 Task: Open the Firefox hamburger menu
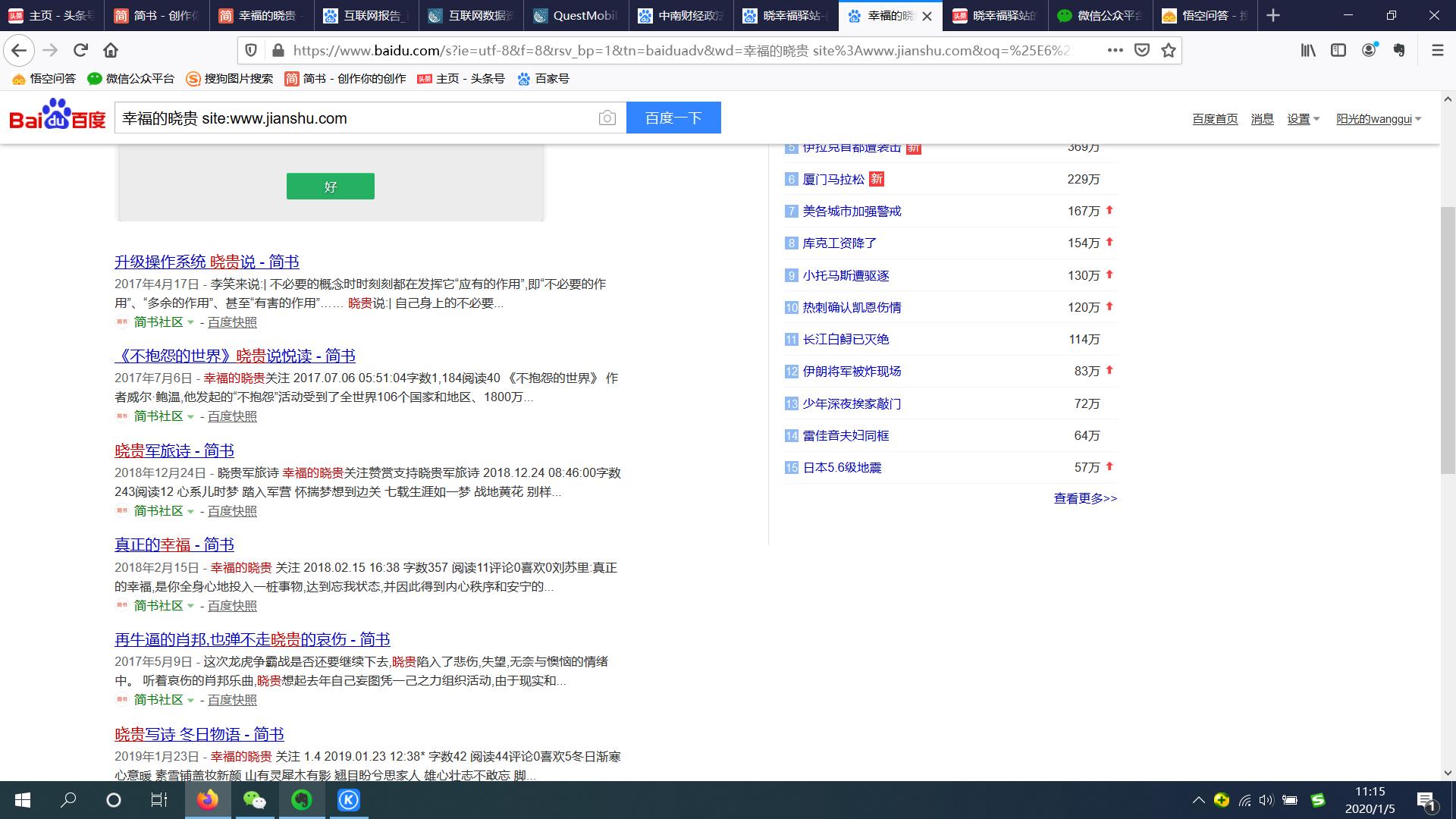tap(1437, 51)
